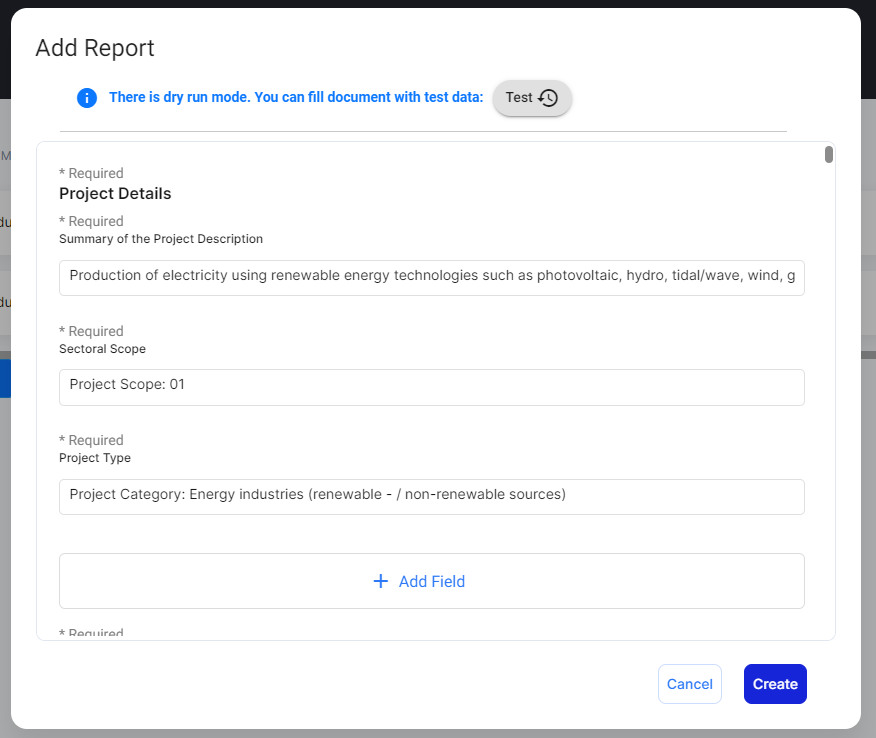Click the Create button
The height and width of the screenshot is (738, 876).
(x=775, y=684)
